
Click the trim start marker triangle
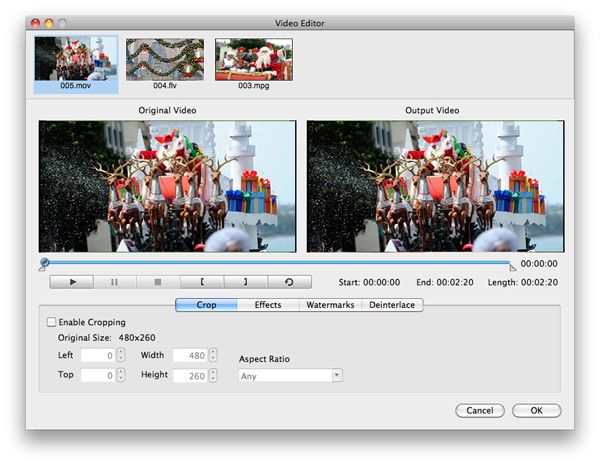[x=42, y=269]
